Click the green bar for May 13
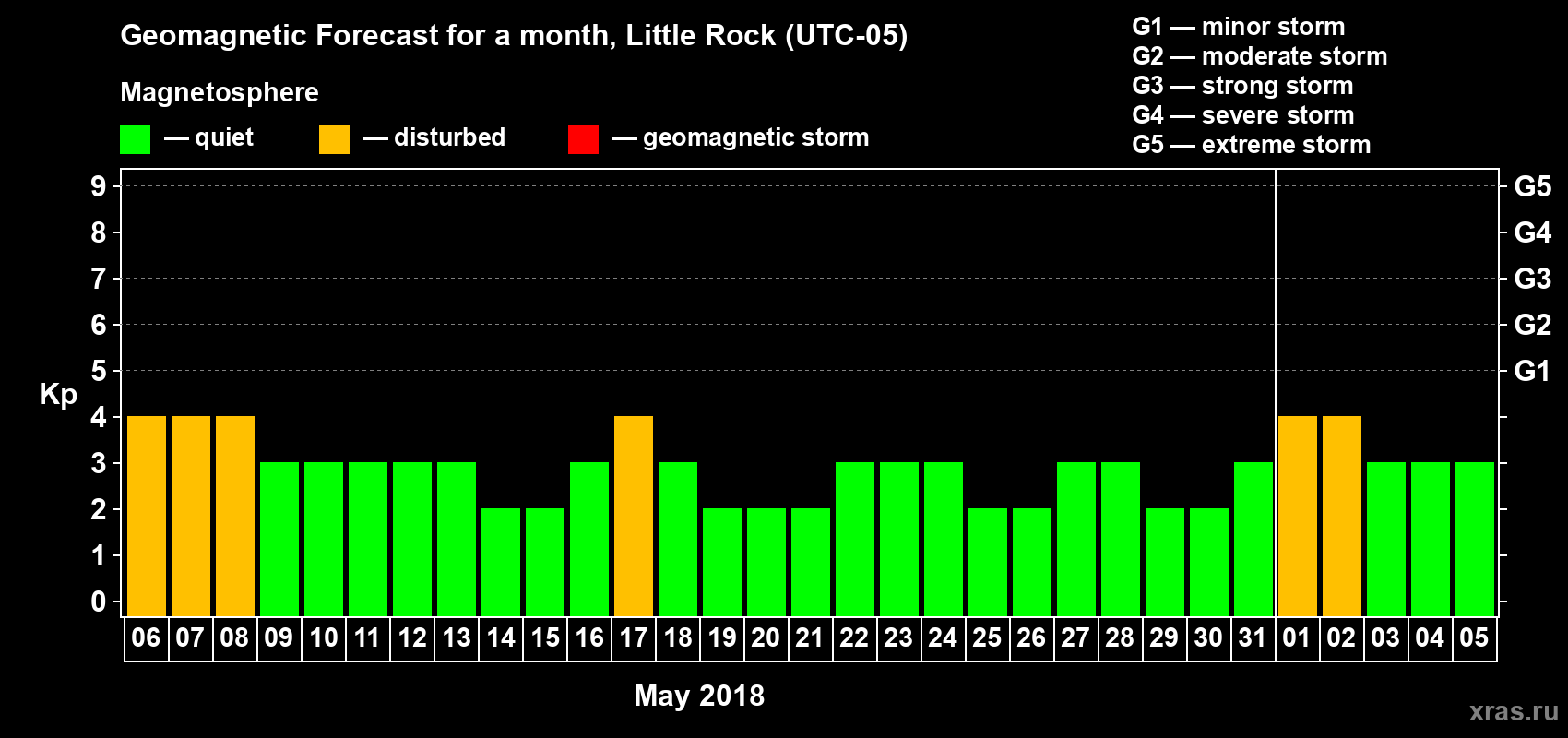Screen dimensions: 1568x738 (457, 539)
